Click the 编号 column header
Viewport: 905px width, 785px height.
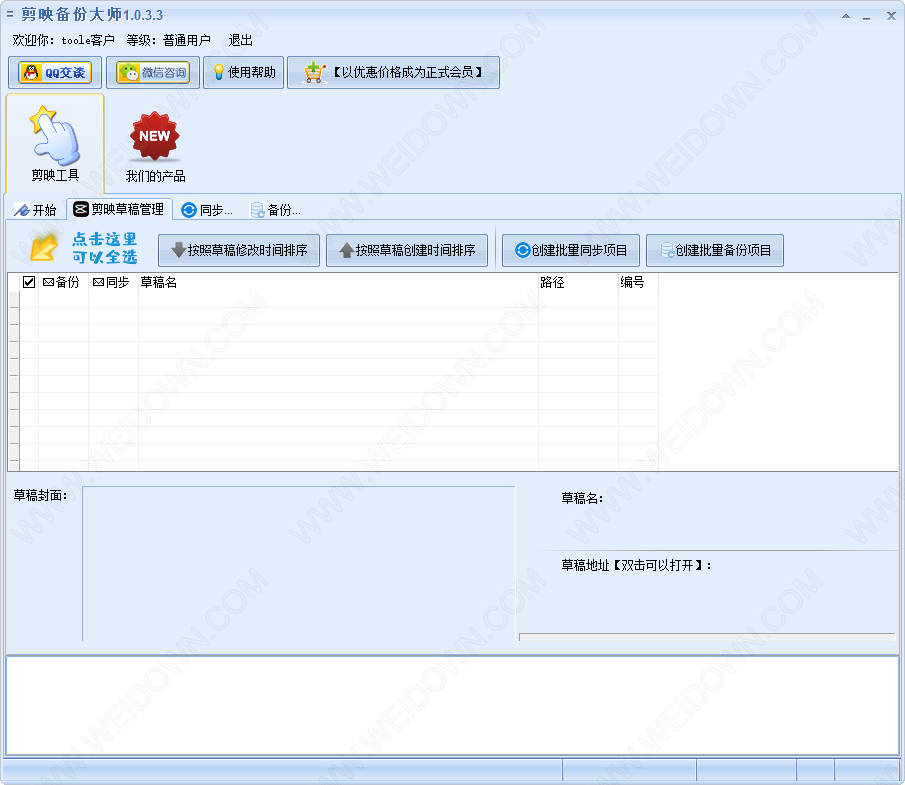tap(638, 282)
